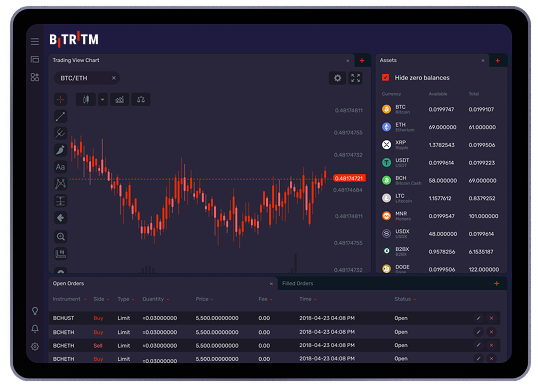Select the measure/projection tool
The image size is (538, 387).
[x=60, y=201]
